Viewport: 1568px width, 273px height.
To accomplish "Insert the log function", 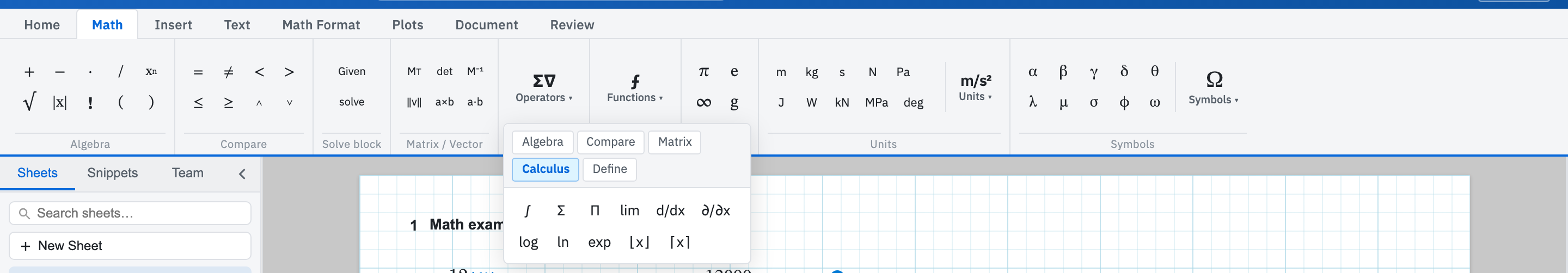I will click(x=528, y=242).
